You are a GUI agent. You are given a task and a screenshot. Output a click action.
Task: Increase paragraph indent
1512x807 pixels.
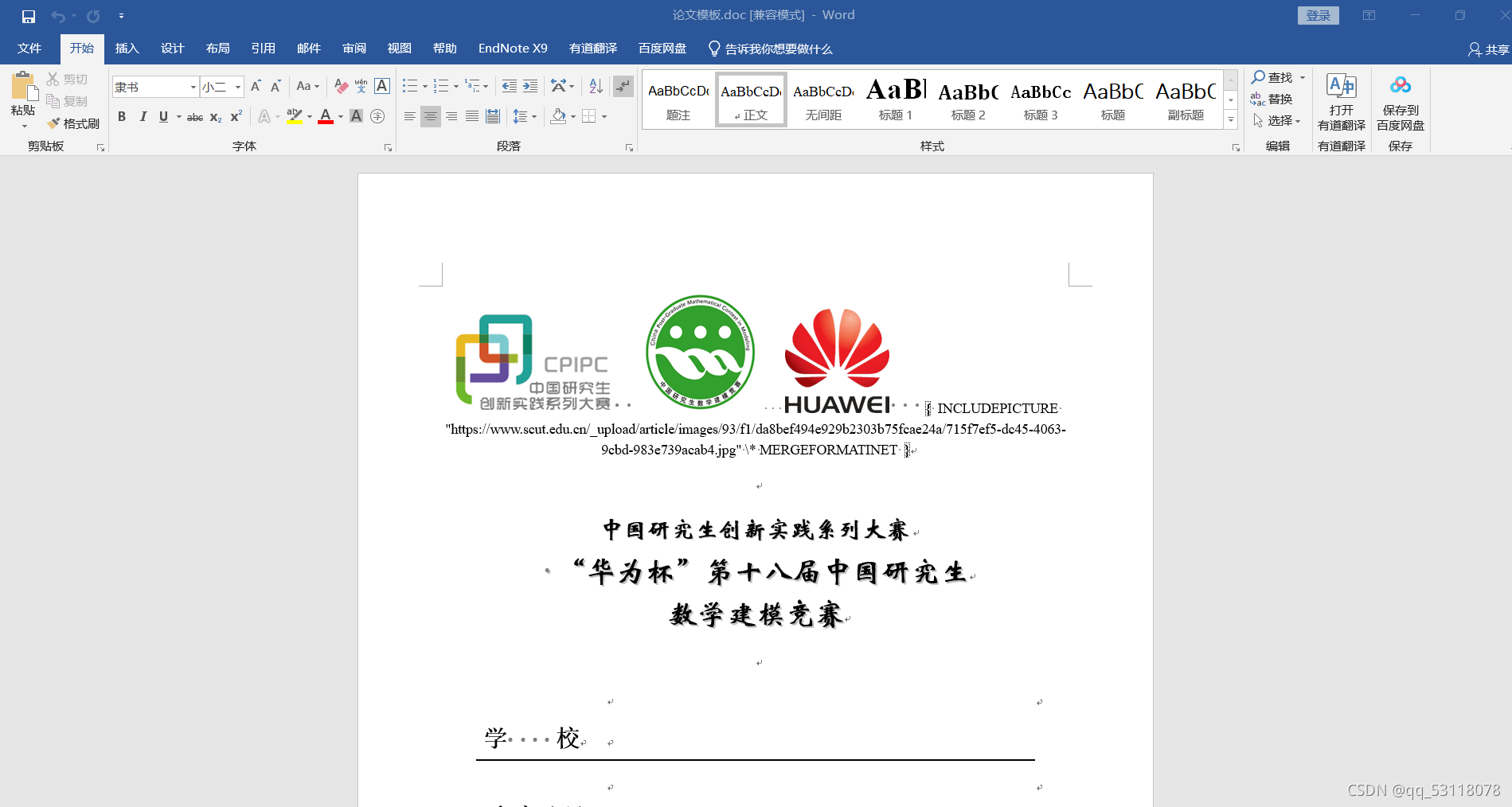530,86
